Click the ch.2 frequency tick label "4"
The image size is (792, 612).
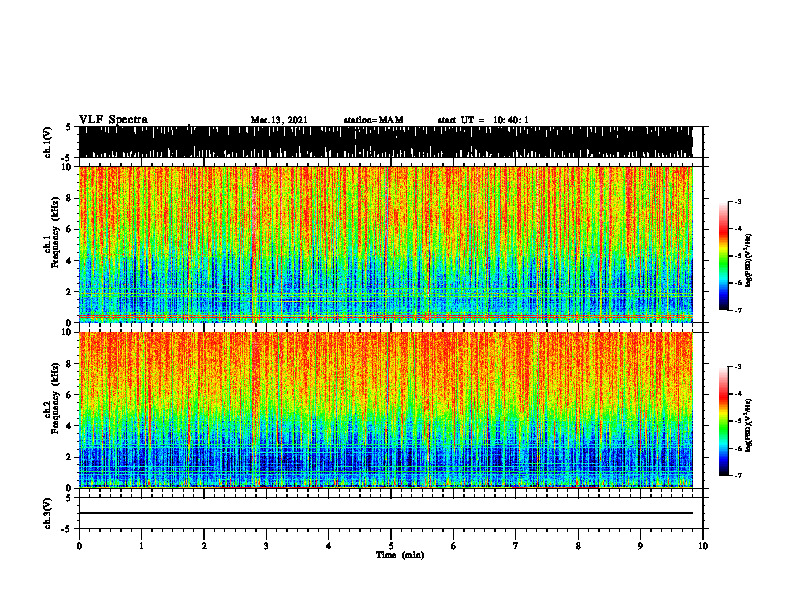70,426
